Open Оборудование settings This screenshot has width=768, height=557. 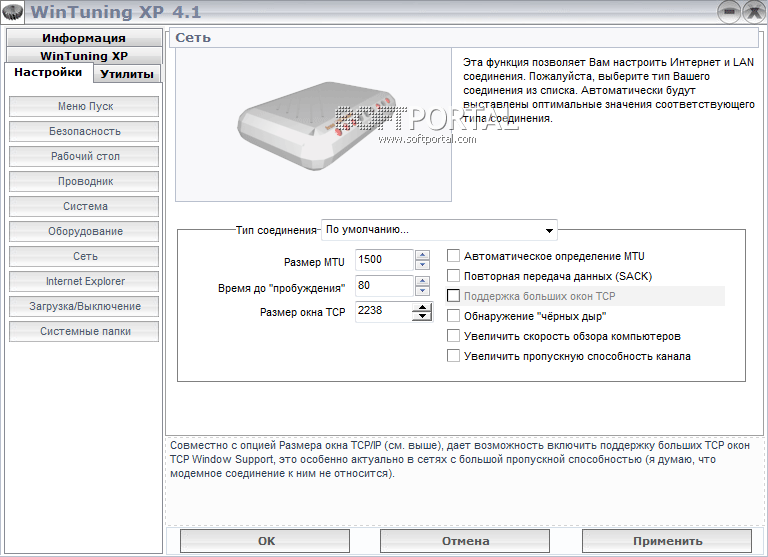click(x=84, y=231)
